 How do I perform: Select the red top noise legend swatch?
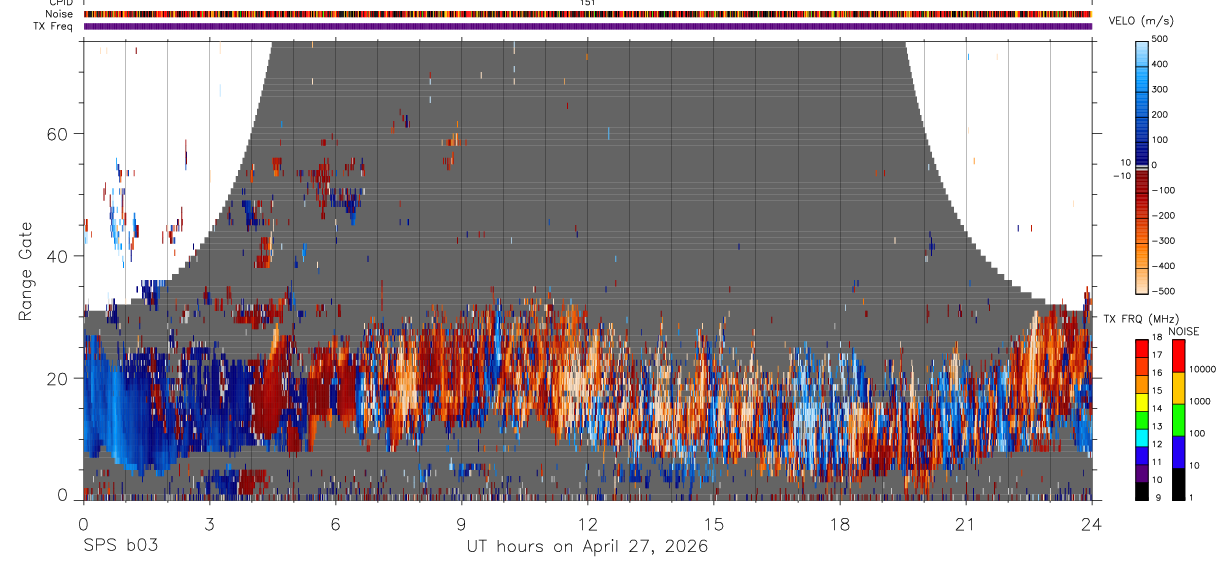(1177, 356)
